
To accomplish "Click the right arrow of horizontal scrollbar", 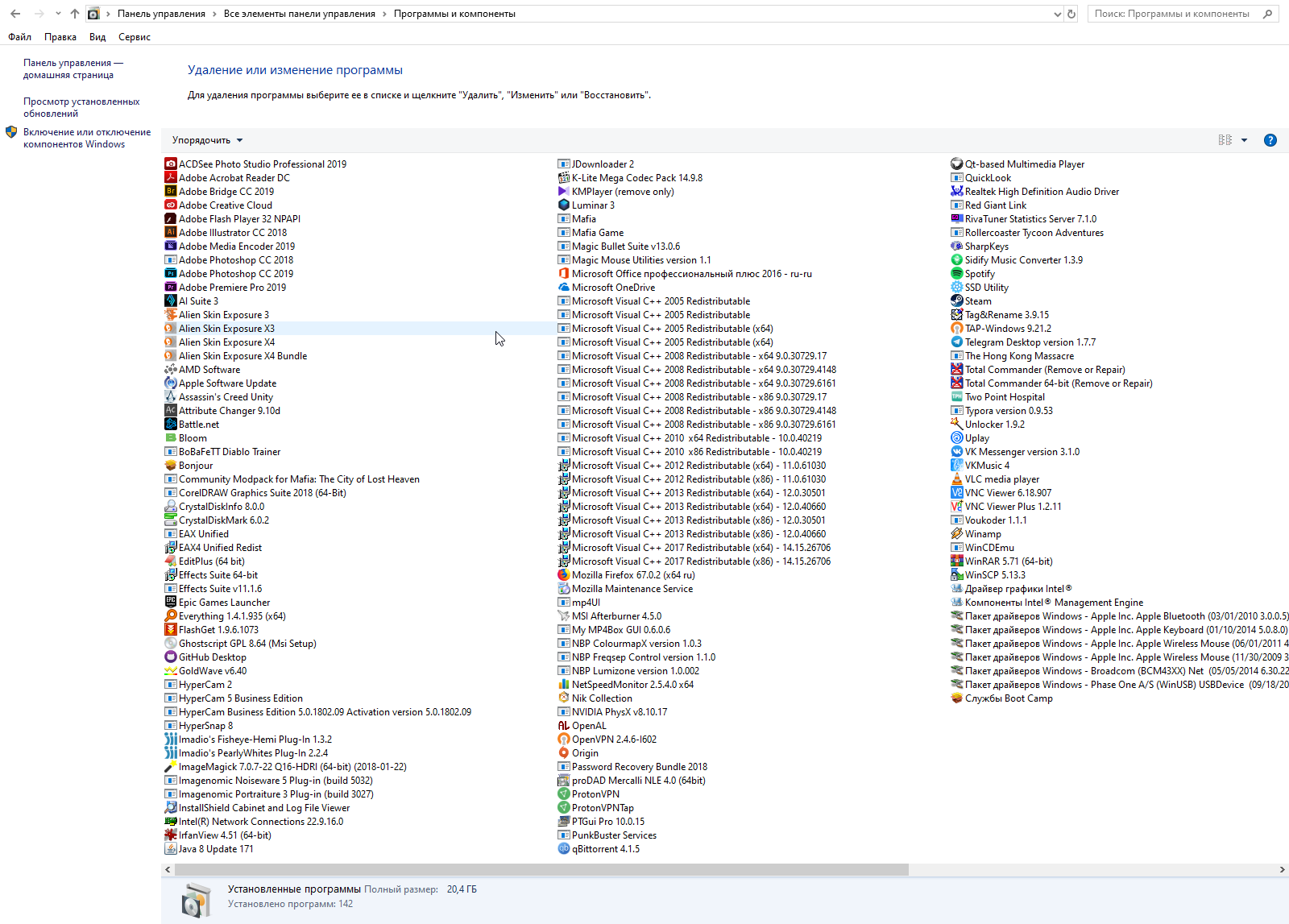I will [x=1282, y=870].
